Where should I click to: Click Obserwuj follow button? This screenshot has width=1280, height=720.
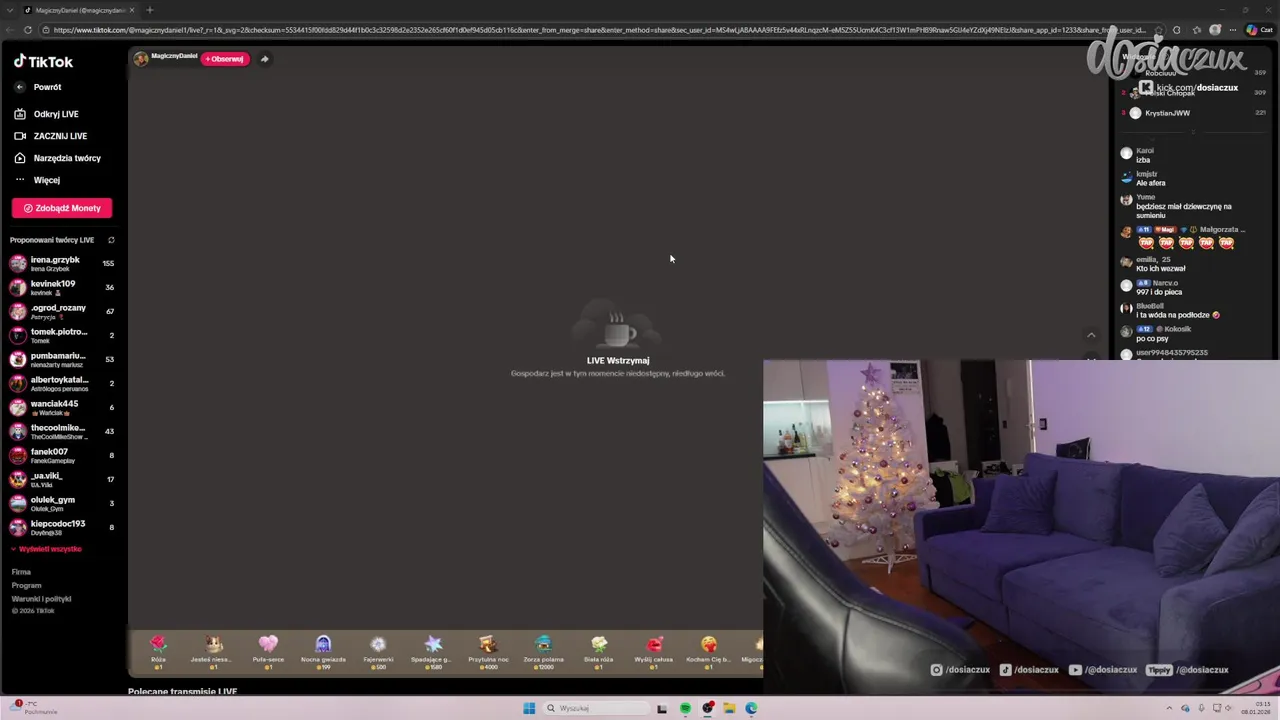coord(225,59)
